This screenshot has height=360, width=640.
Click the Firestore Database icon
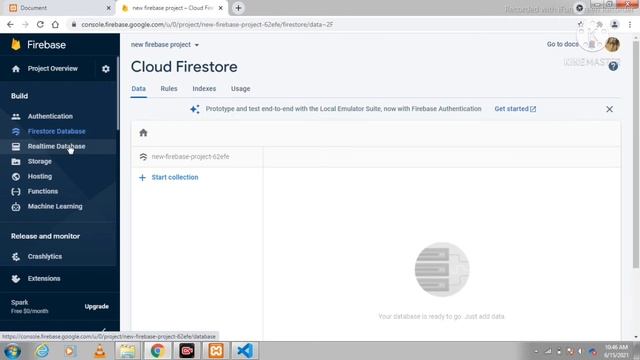pyautogui.click(x=16, y=131)
